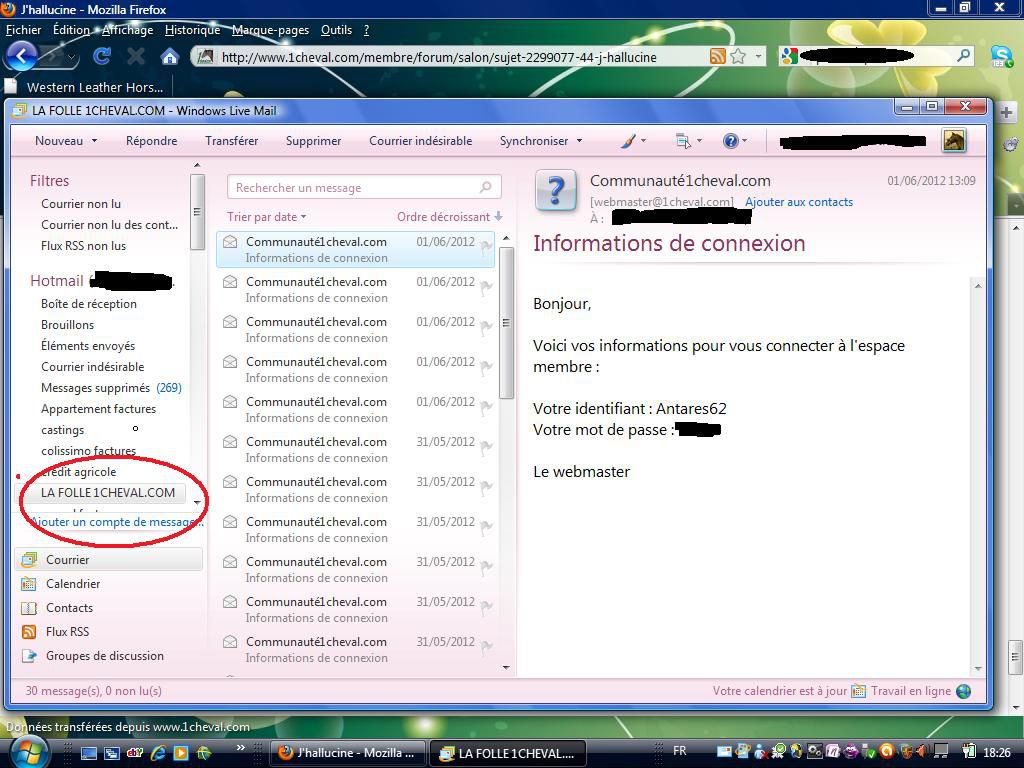This screenshot has width=1024, height=768.
Task: Click the Rechercher un message search field
Action: coord(355,187)
